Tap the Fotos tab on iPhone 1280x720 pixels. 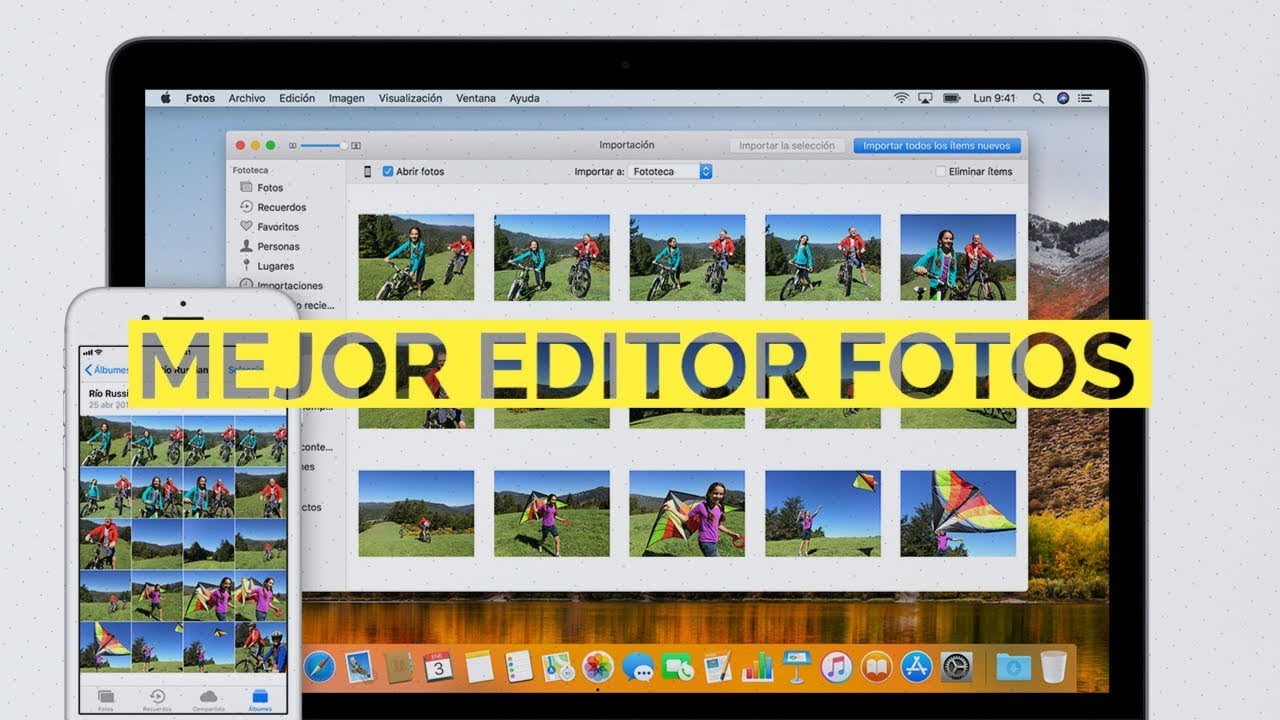(105, 698)
